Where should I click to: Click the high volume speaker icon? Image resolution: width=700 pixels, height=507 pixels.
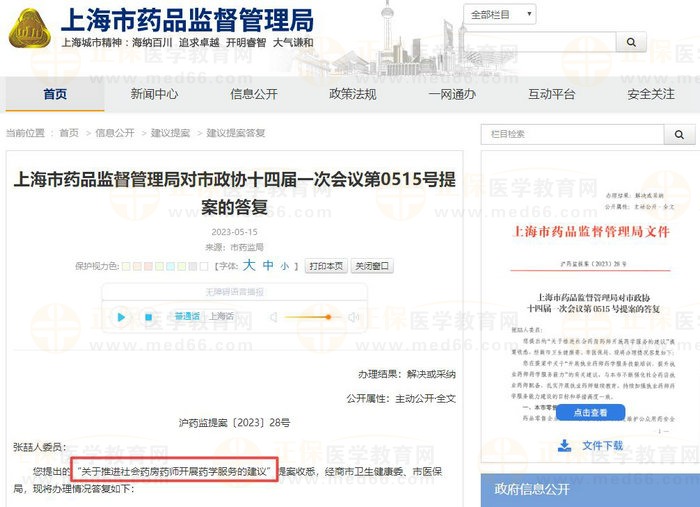351,317
